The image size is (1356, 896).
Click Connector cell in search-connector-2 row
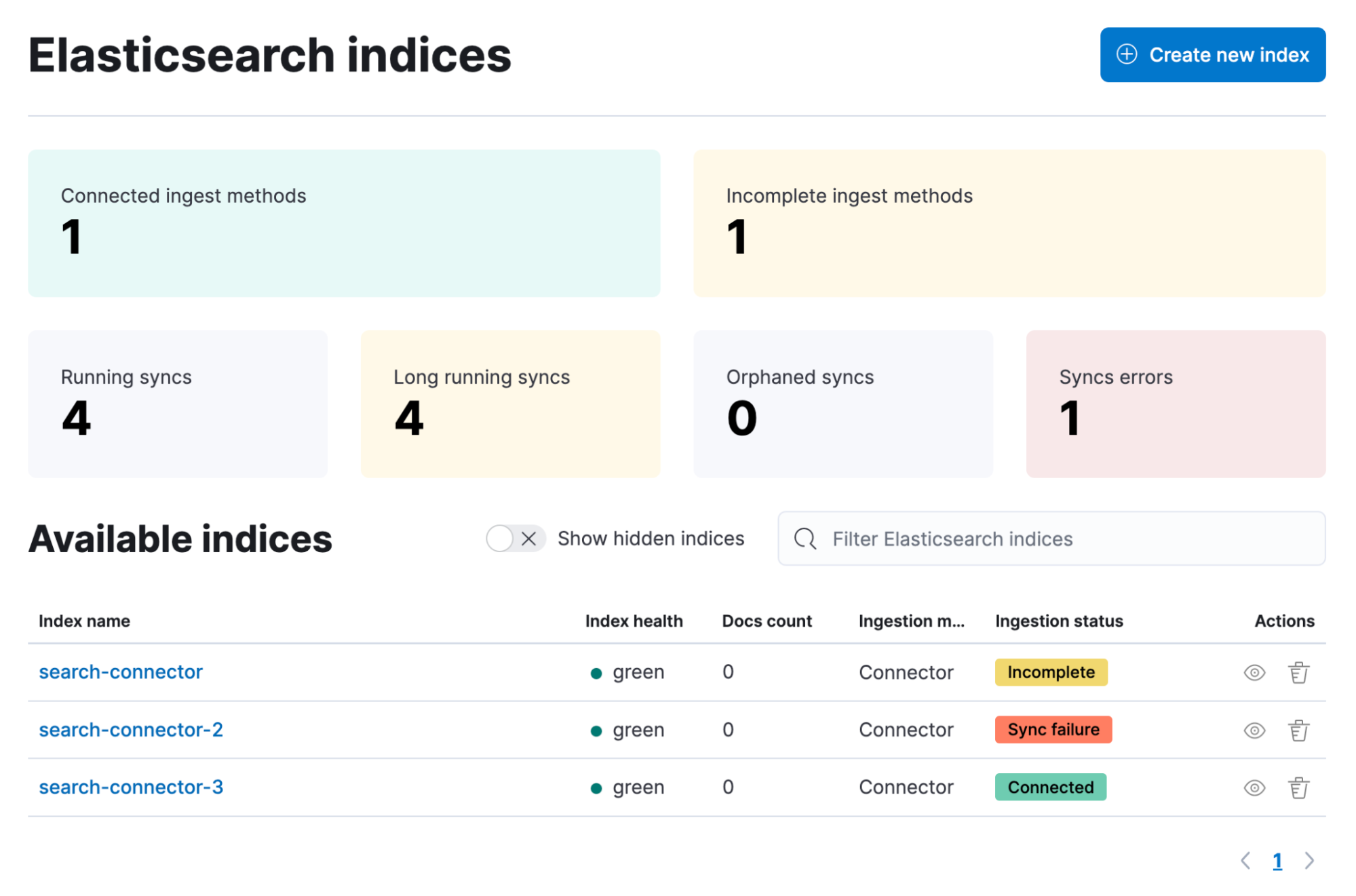coord(906,730)
